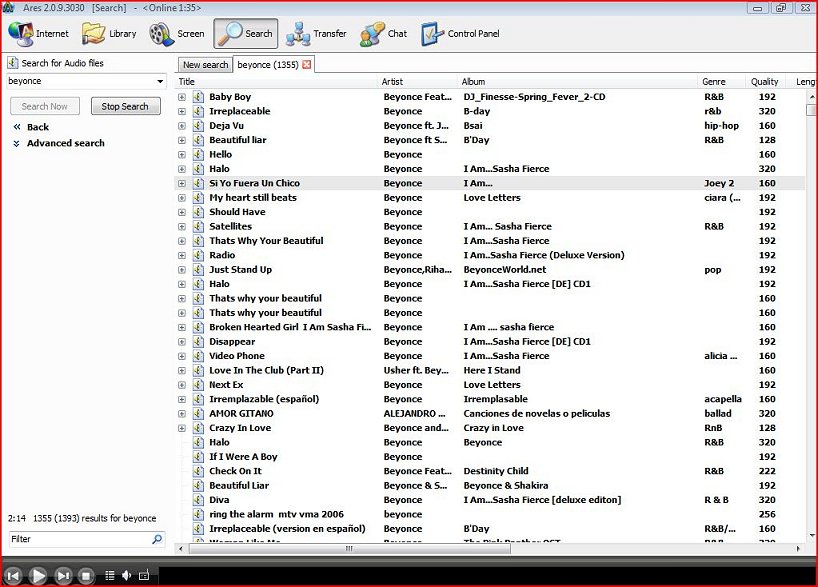Switch to the Screen media view

(177, 34)
